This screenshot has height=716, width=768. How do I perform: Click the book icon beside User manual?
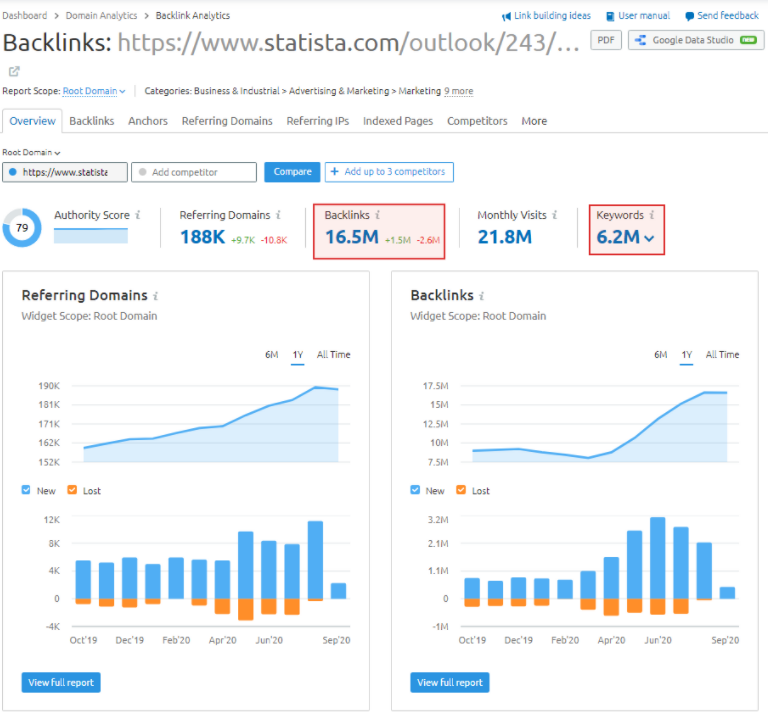point(610,16)
